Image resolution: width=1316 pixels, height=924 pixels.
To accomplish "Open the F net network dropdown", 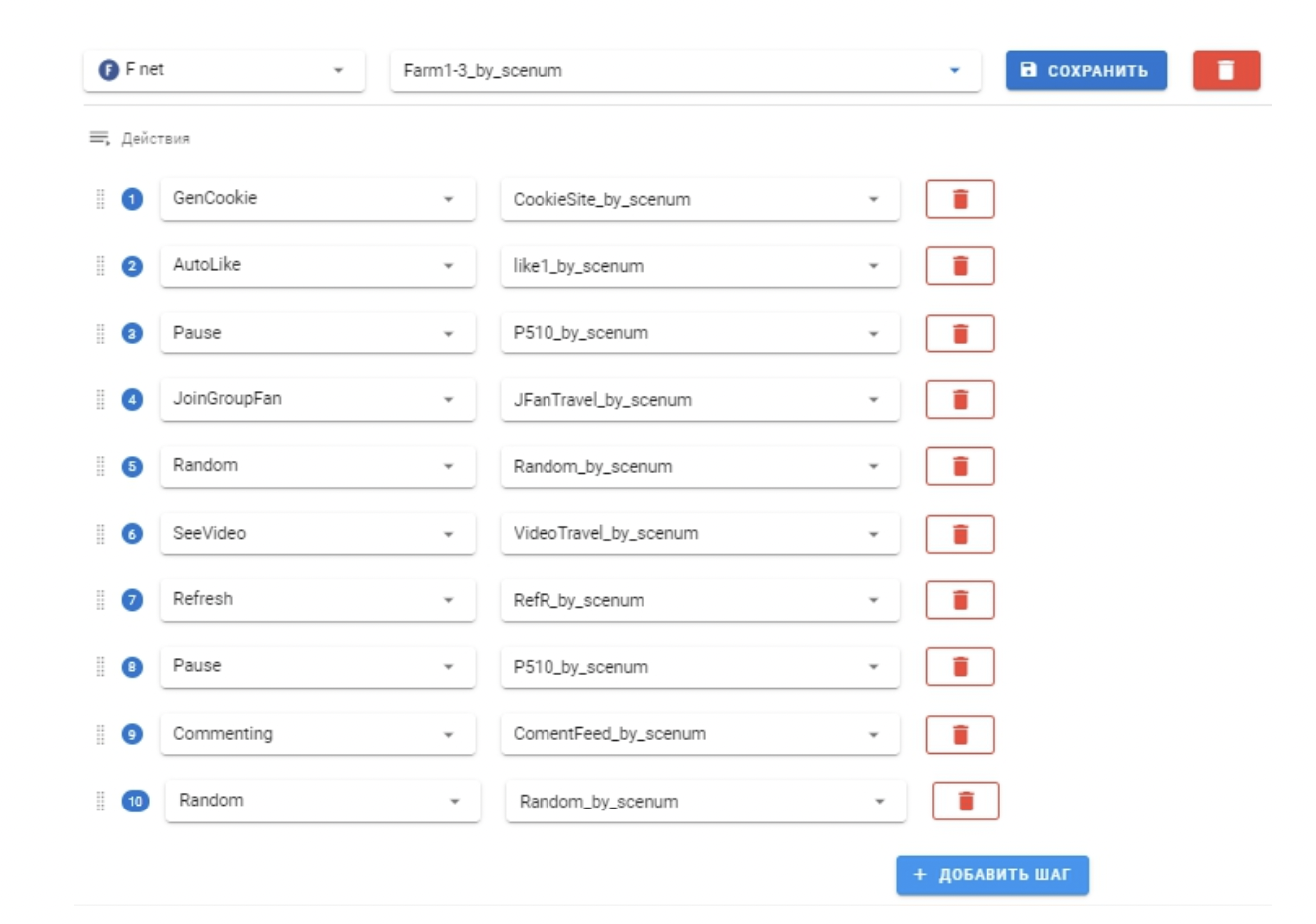I will pos(224,70).
